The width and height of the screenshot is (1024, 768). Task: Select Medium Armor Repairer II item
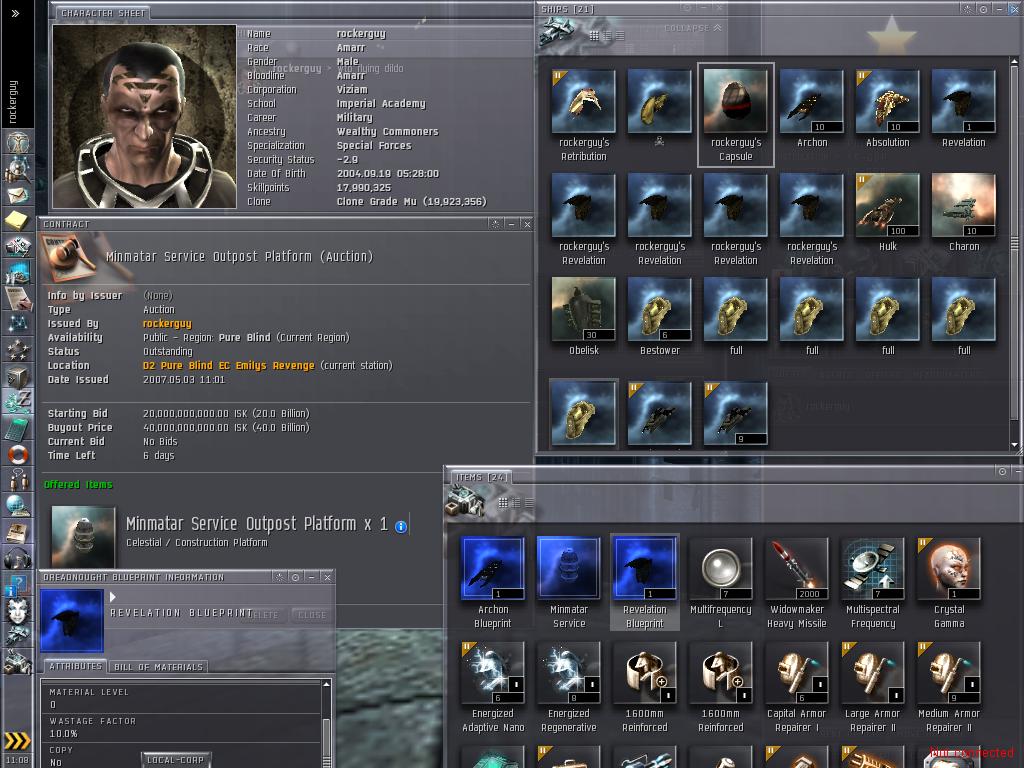(949, 687)
